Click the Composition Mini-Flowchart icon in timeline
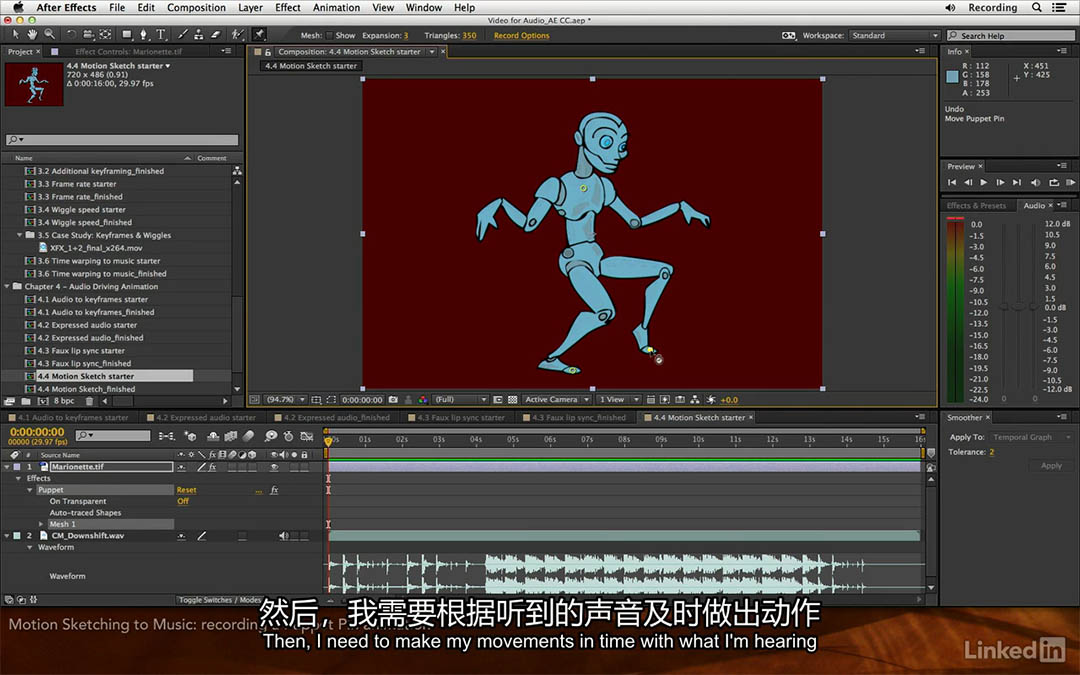 [167, 436]
